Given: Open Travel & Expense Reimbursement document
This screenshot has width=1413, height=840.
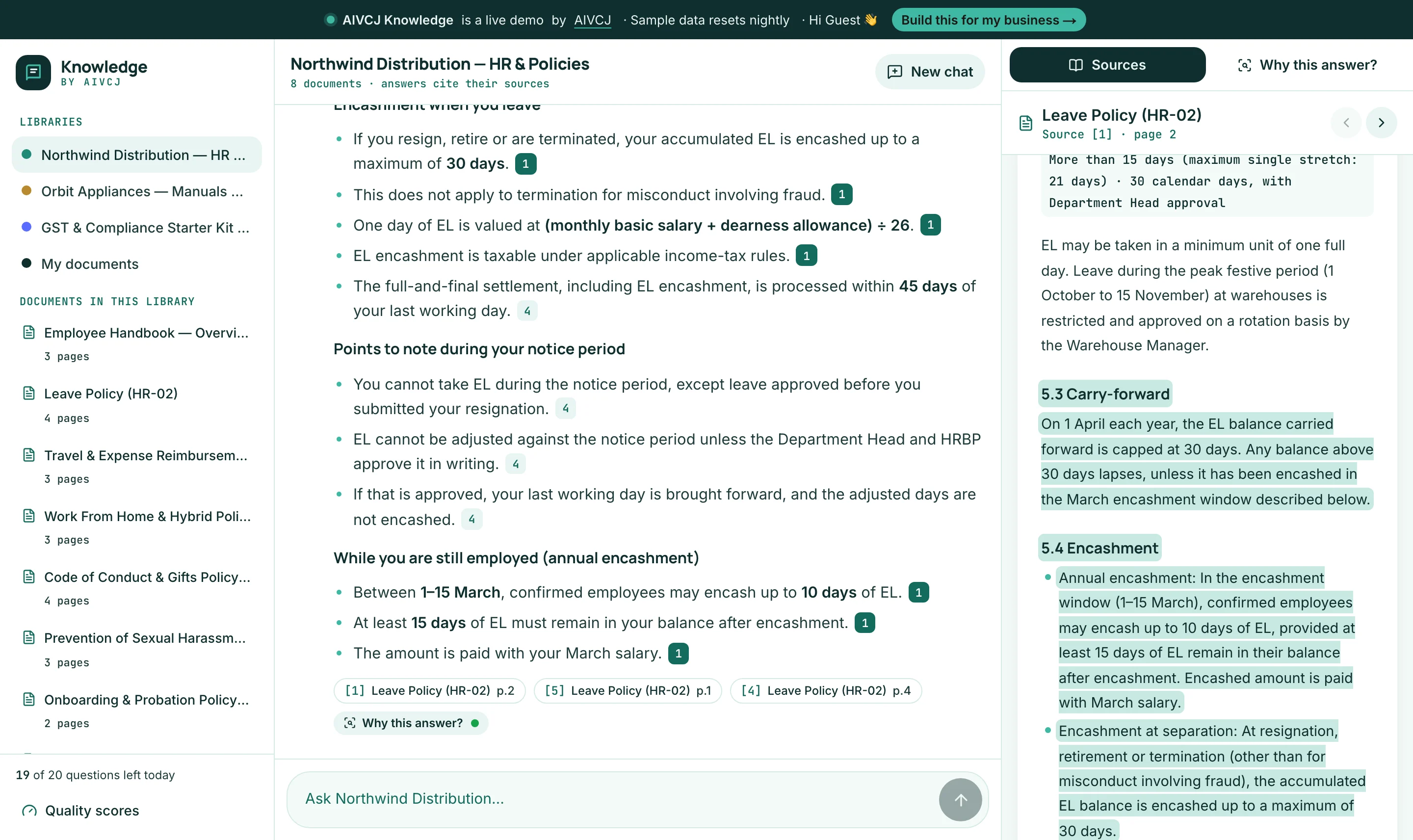Looking at the screenshot, I should [136, 467].
